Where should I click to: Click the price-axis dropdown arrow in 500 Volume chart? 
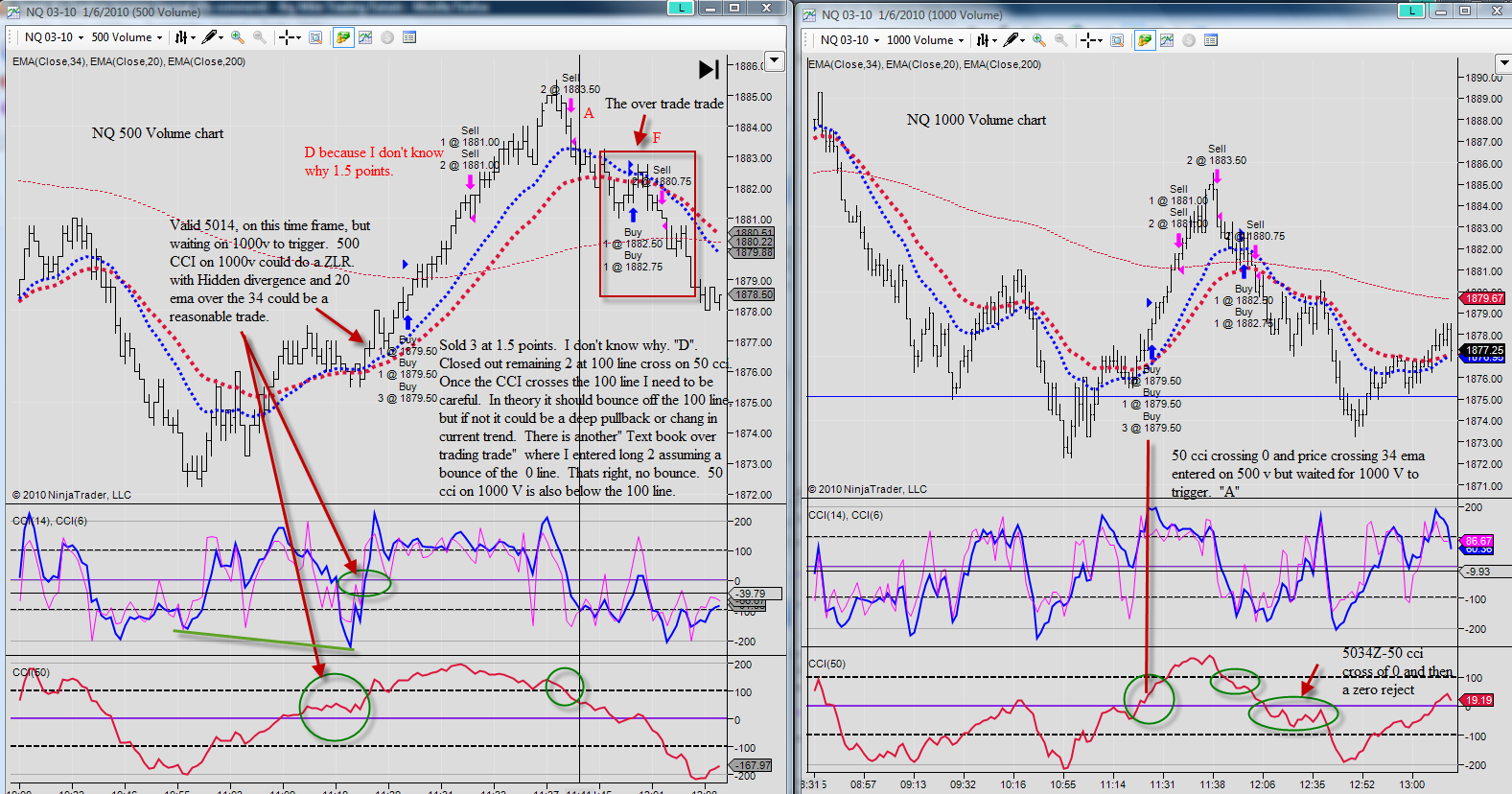click(775, 61)
